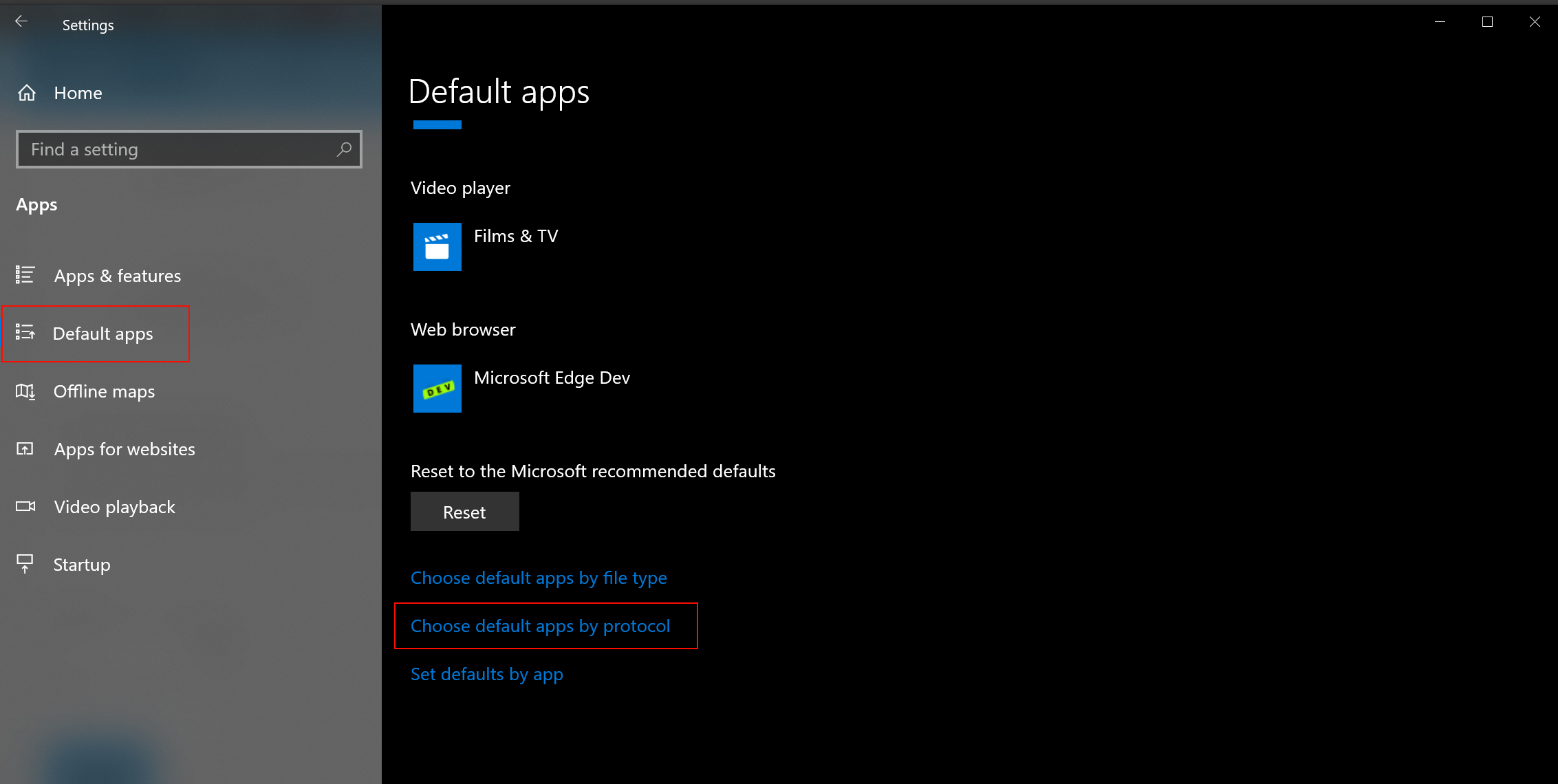Click the Apps for websites icon

pyautogui.click(x=25, y=448)
